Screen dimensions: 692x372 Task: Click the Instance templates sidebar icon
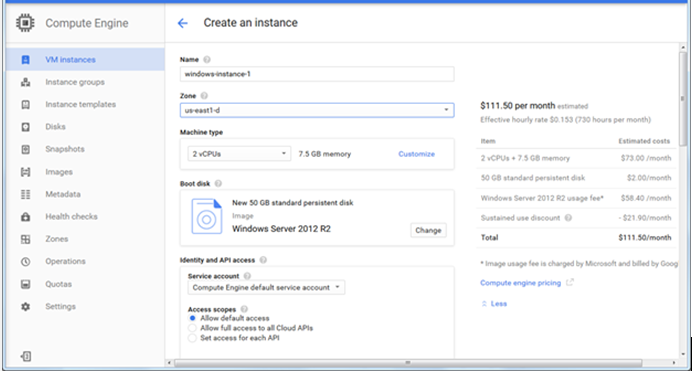pyautogui.click(x=26, y=105)
